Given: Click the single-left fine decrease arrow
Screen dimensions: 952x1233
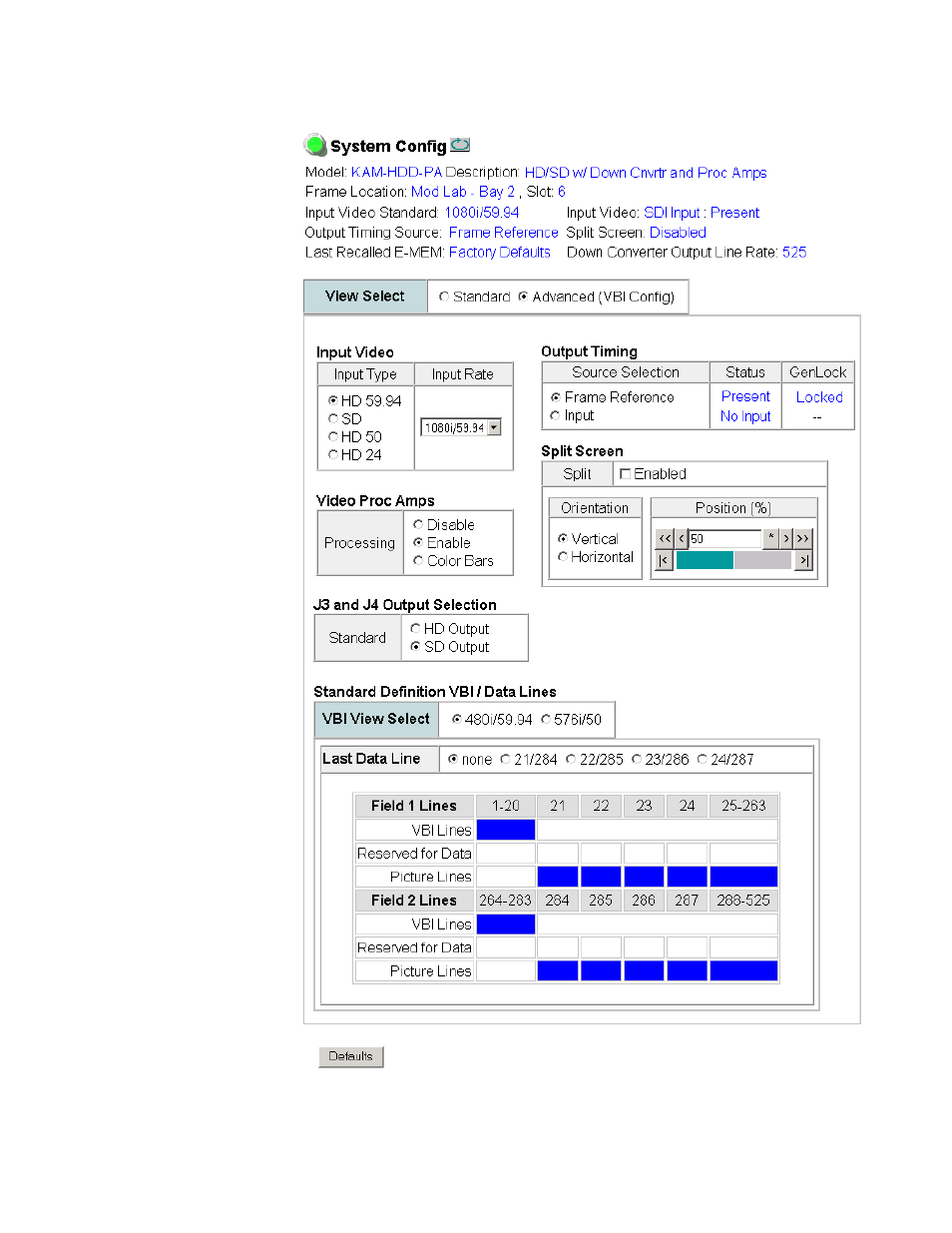Looking at the screenshot, I should 682,538.
